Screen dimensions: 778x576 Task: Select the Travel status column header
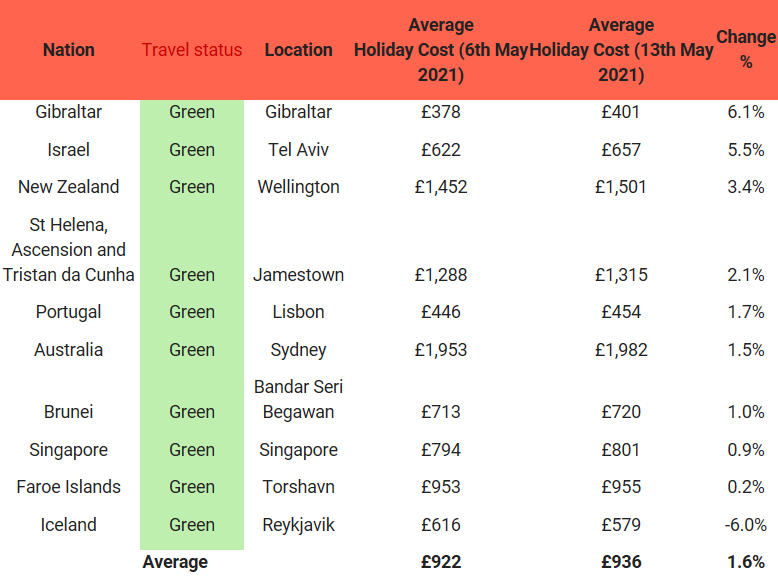tap(192, 50)
